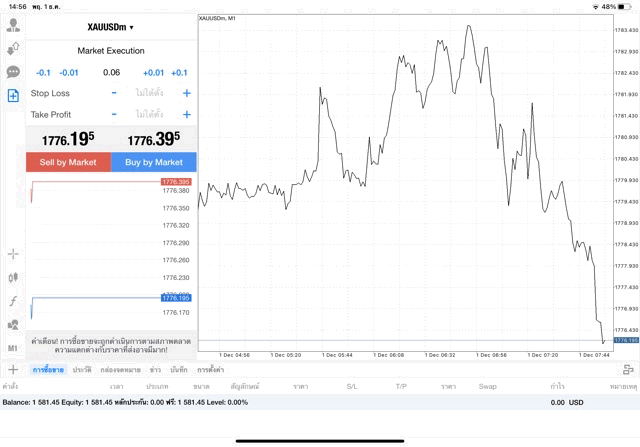Switch to the ข่าว (News) tab
640x447 pixels.
pos(156,370)
